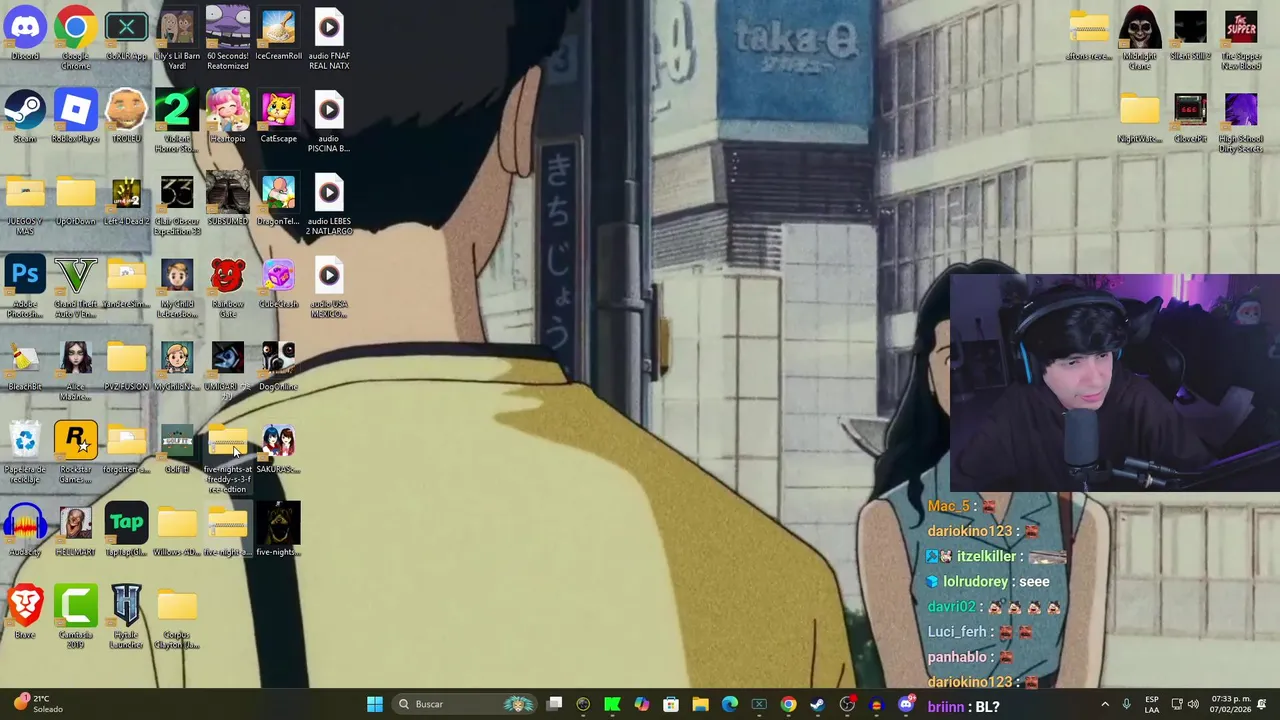
Task: Select the Papelera de reciclaje icon
Action: pos(25,453)
